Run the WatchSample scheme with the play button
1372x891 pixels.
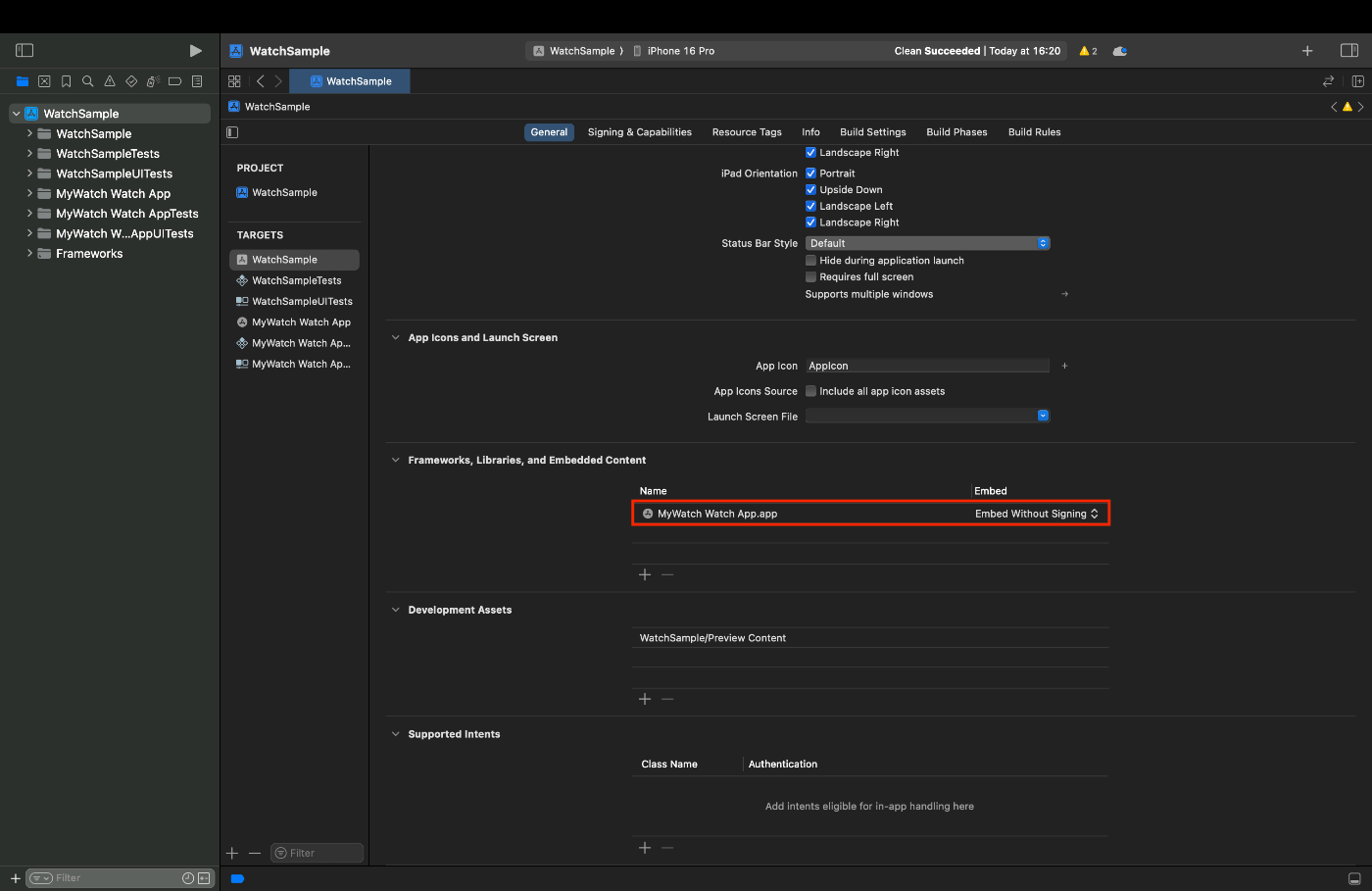[x=195, y=50]
